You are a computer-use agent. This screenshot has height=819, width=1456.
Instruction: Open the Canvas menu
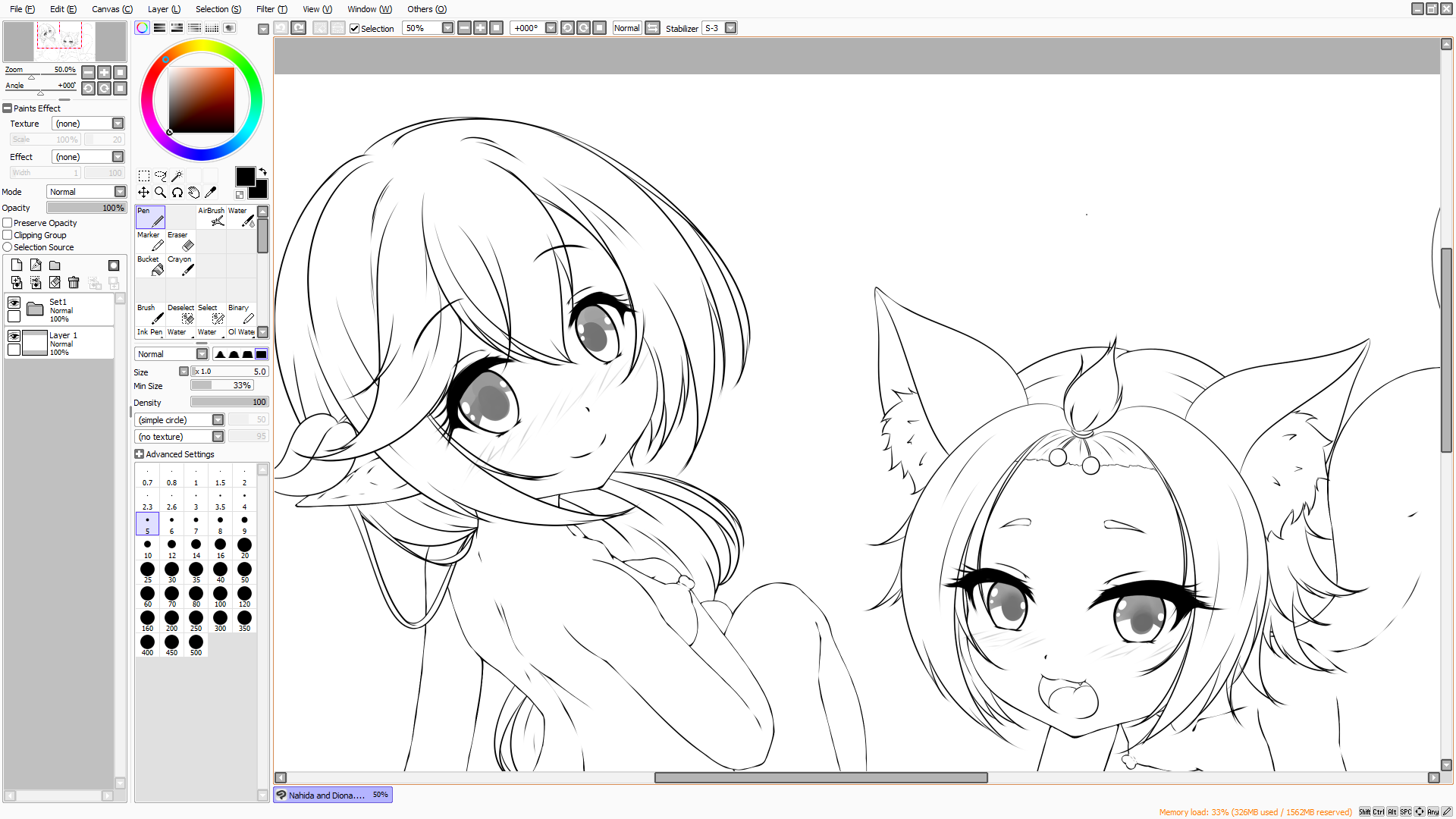point(111,9)
